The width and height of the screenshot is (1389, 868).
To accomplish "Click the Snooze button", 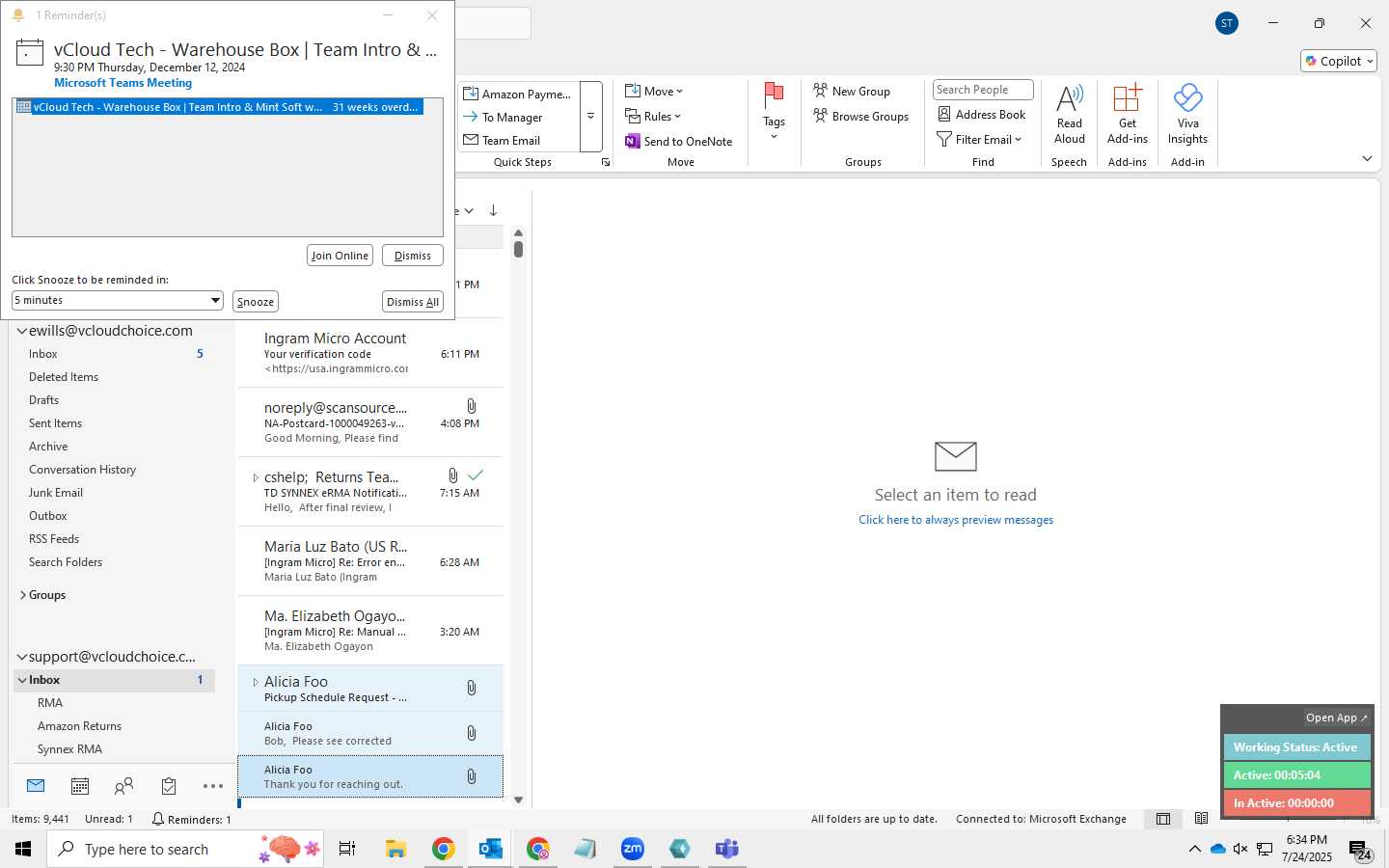I will (256, 302).
